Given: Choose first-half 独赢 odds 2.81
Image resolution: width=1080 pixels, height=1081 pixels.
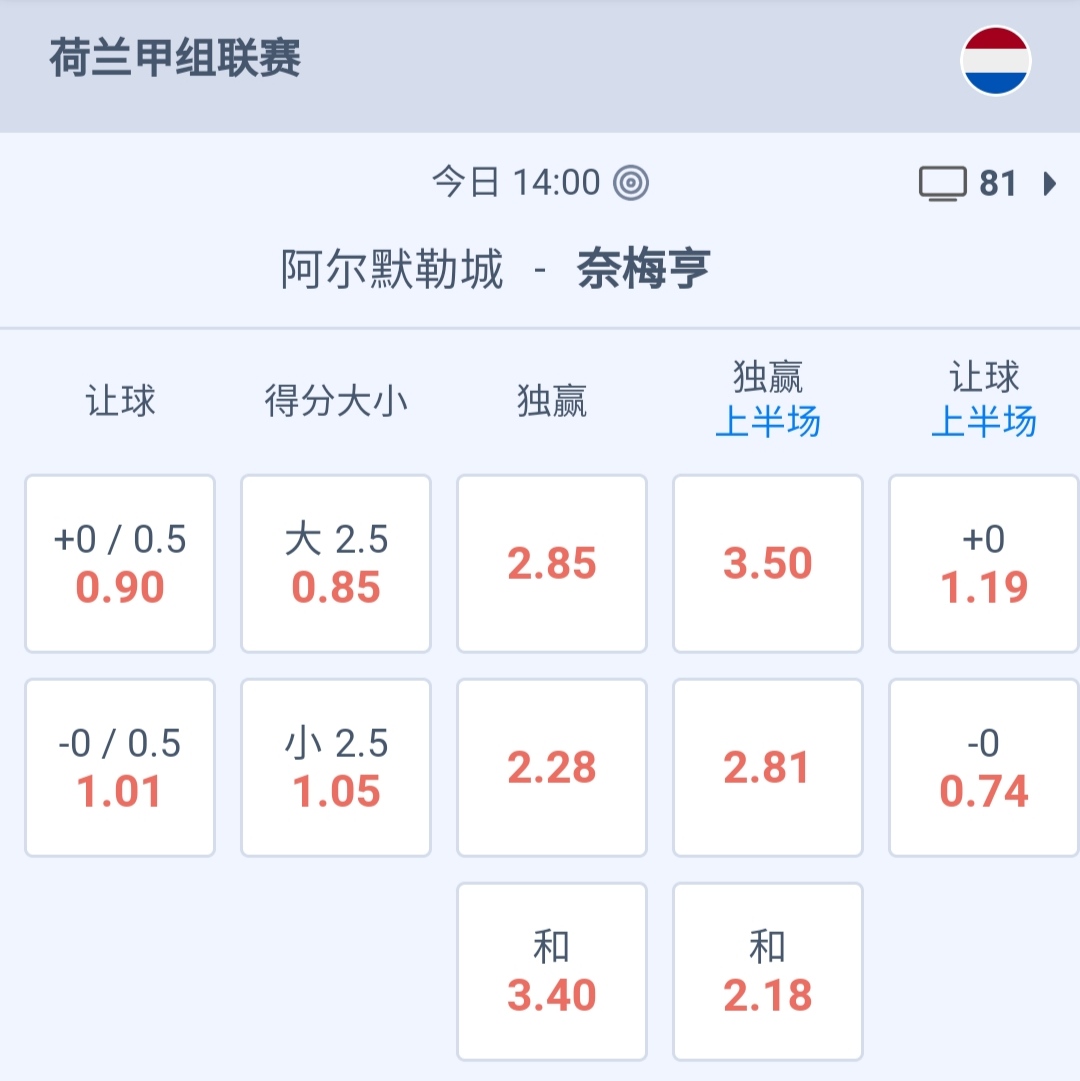Looking at the screenshot, I should click(768, 768).
